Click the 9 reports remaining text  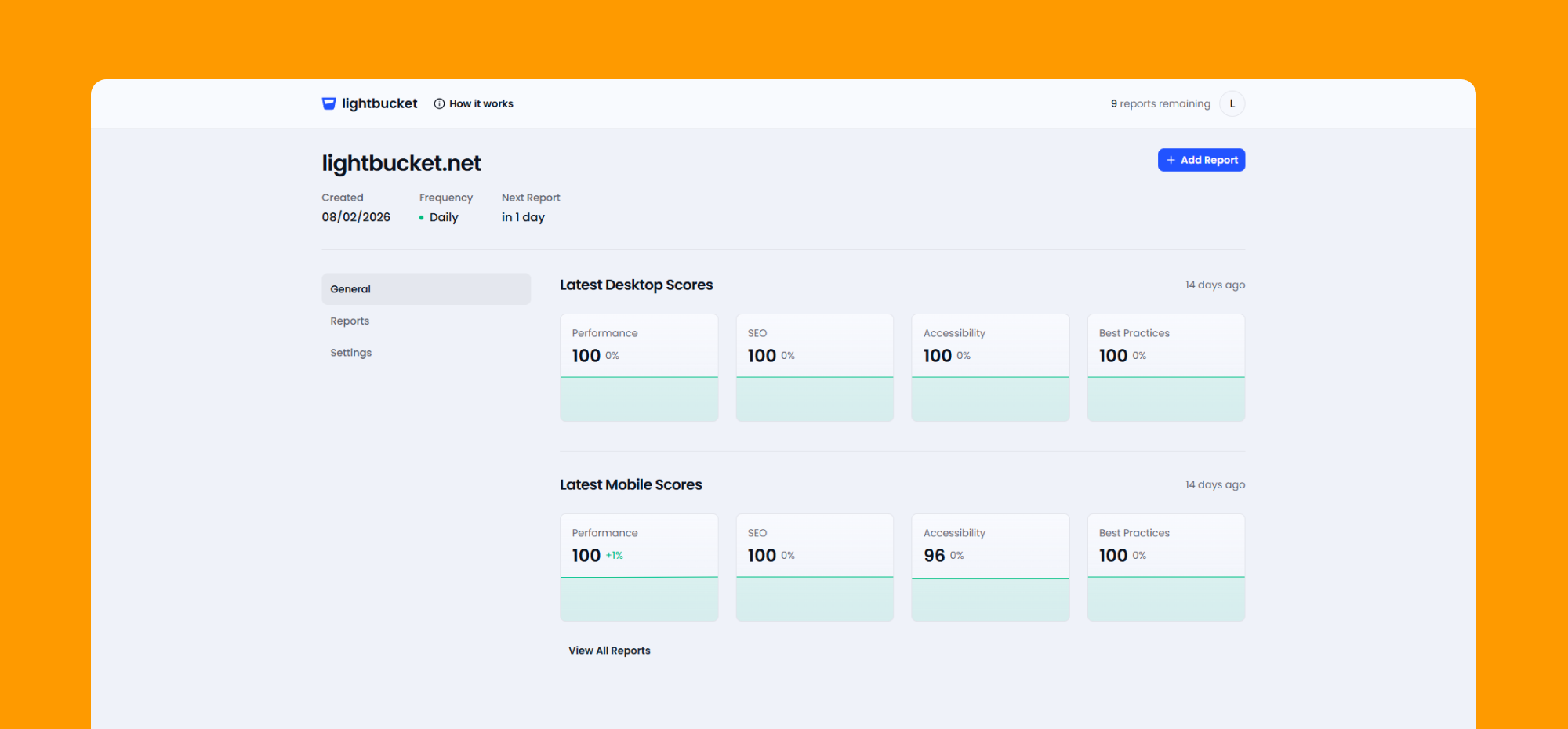click(1160, 103)
